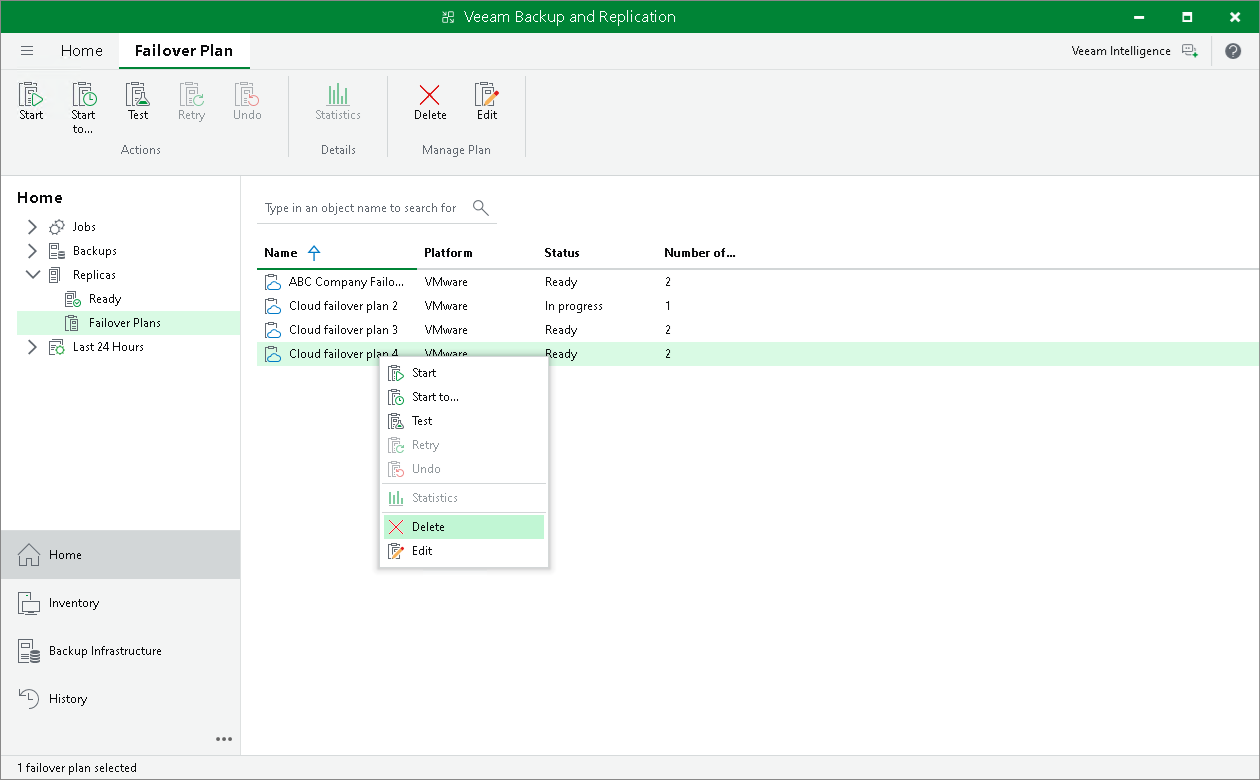The height and width of the screenshot is (780, 1260).
Task: Go to the History view
Action: pos(68,699)
